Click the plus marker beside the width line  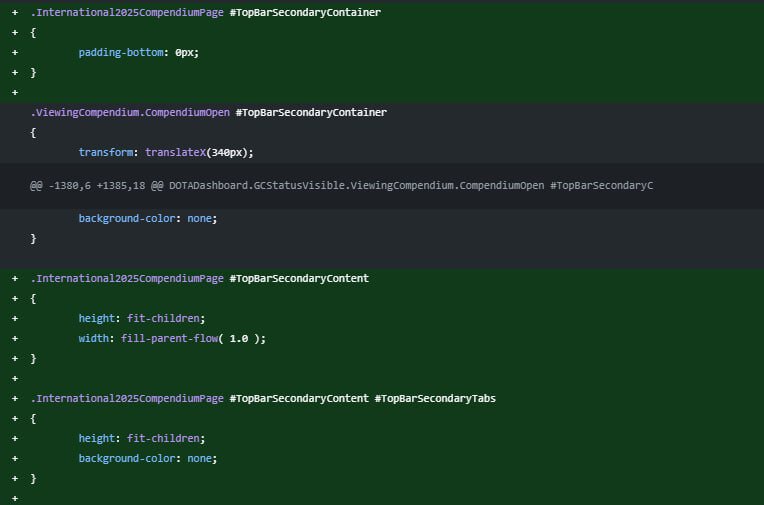coord(15,338)
